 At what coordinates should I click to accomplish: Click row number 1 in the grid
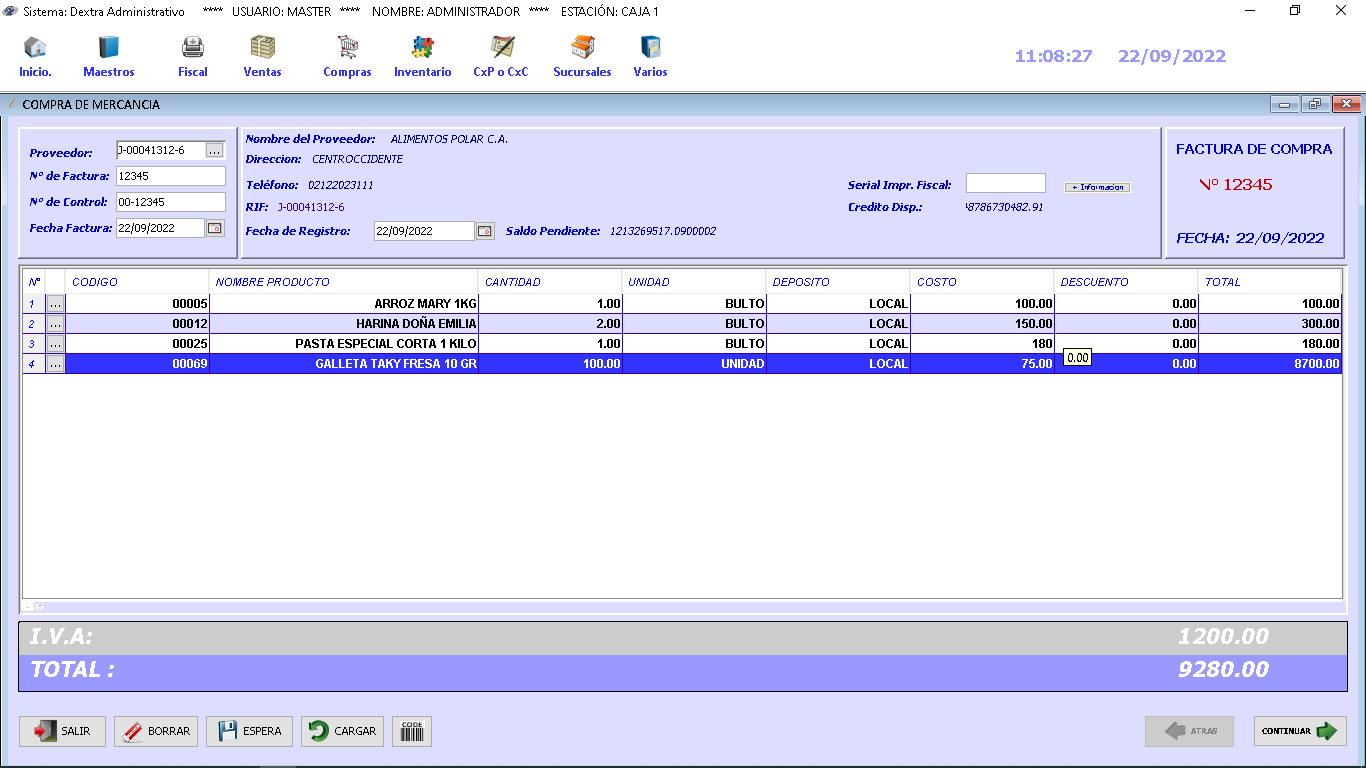point(33,304)
